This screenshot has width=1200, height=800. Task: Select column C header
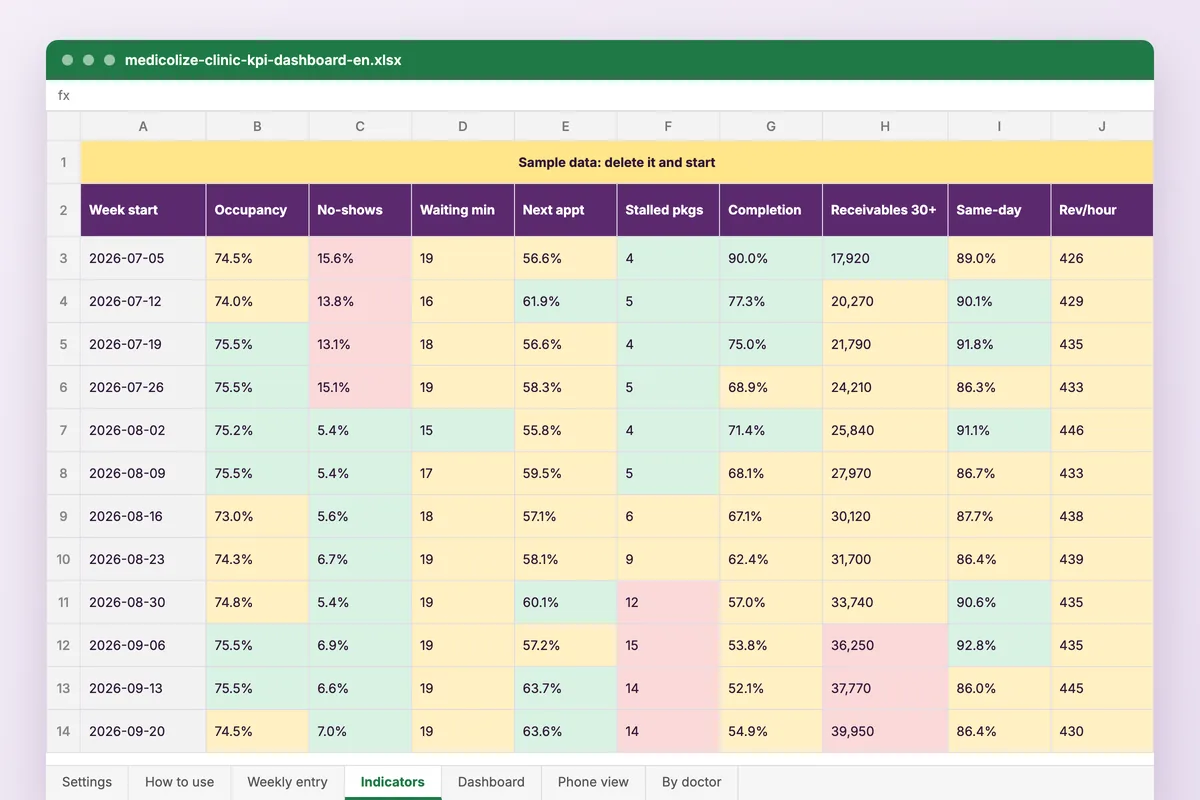(360, 126)
